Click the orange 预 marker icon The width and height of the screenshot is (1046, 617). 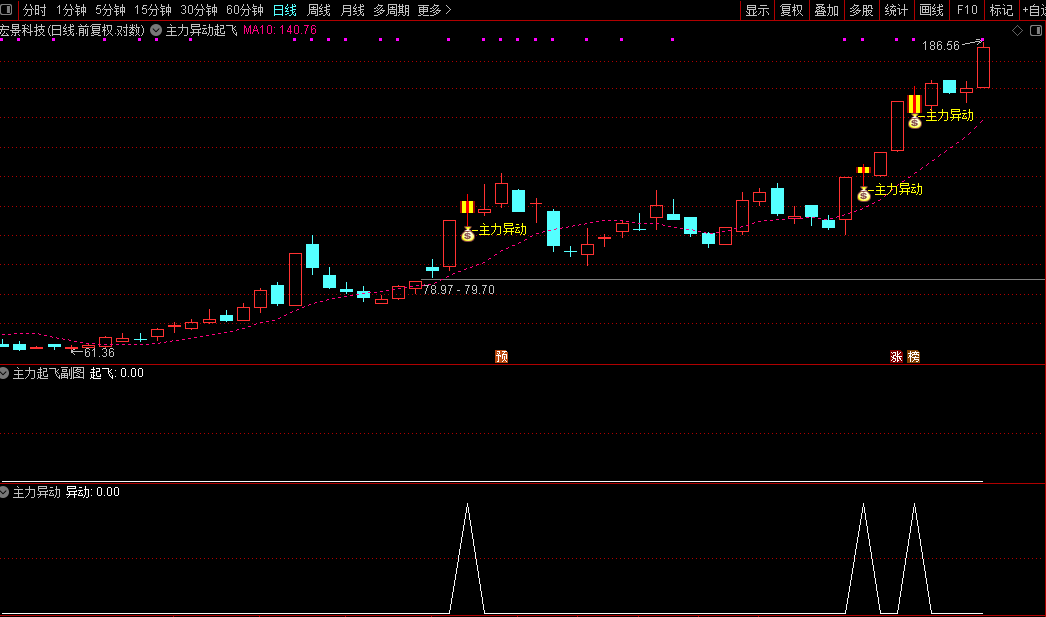pyautogui.click(x=502, y=356)
